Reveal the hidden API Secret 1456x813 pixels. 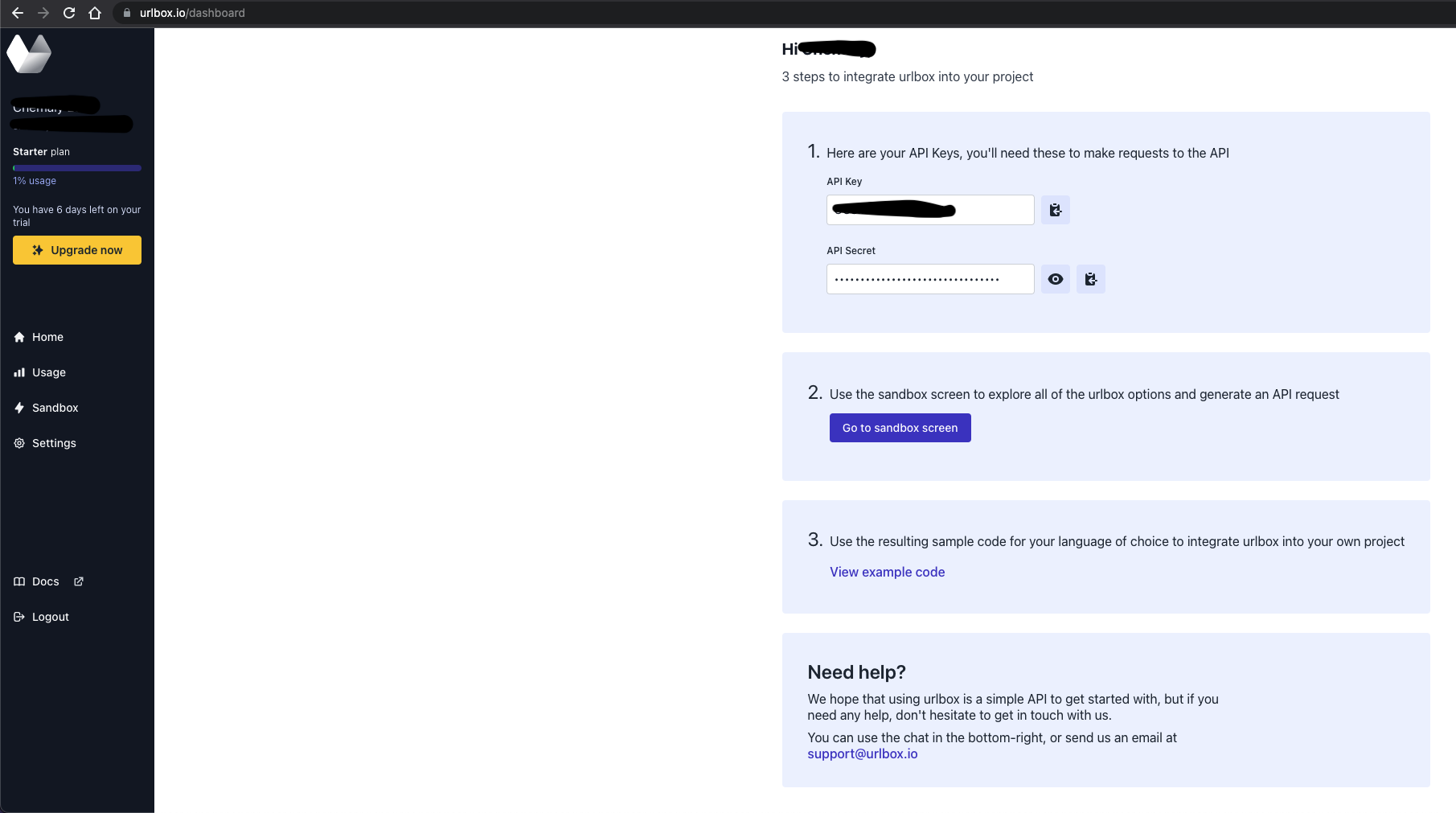tap(1055, 279)
